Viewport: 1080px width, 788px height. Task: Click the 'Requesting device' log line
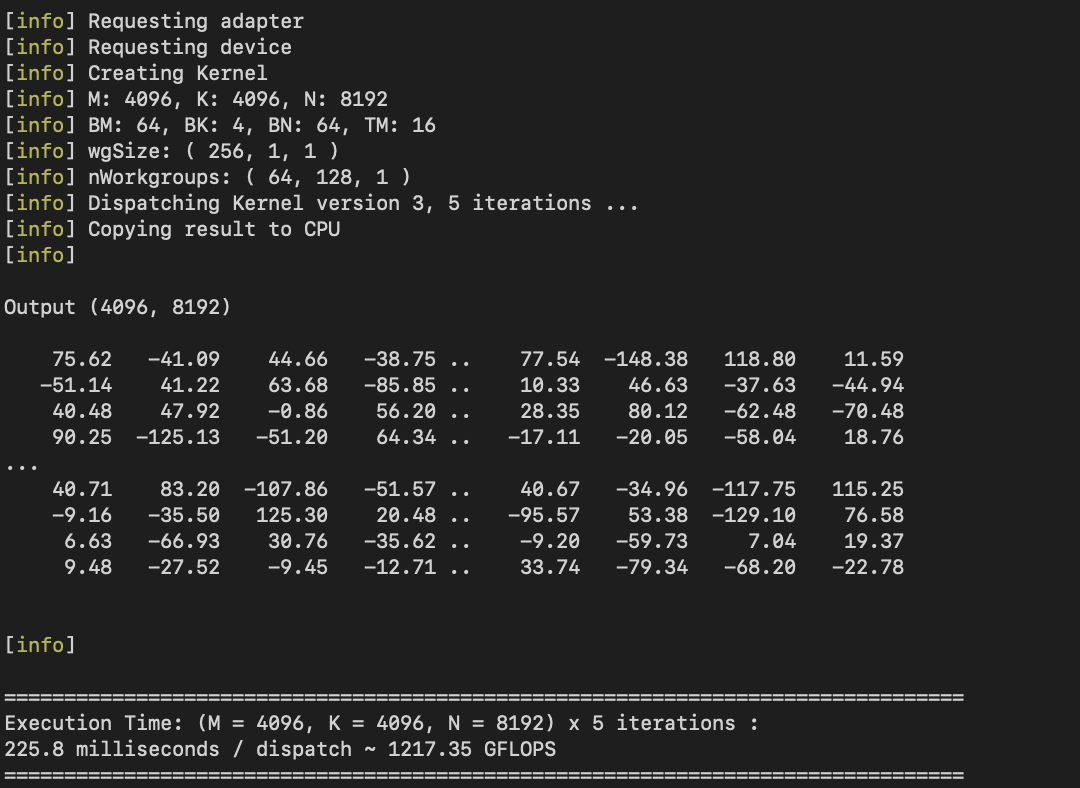147,48
